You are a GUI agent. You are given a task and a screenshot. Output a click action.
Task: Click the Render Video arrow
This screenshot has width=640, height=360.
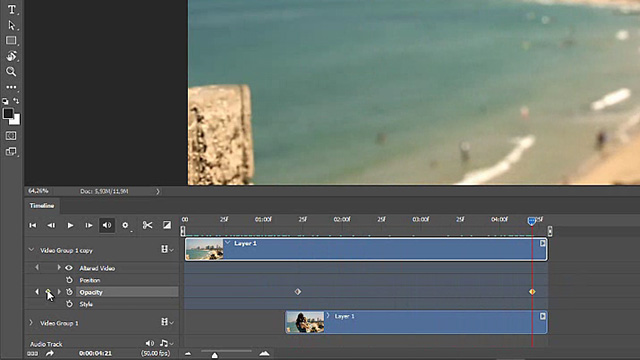click(x=50, y=353)
